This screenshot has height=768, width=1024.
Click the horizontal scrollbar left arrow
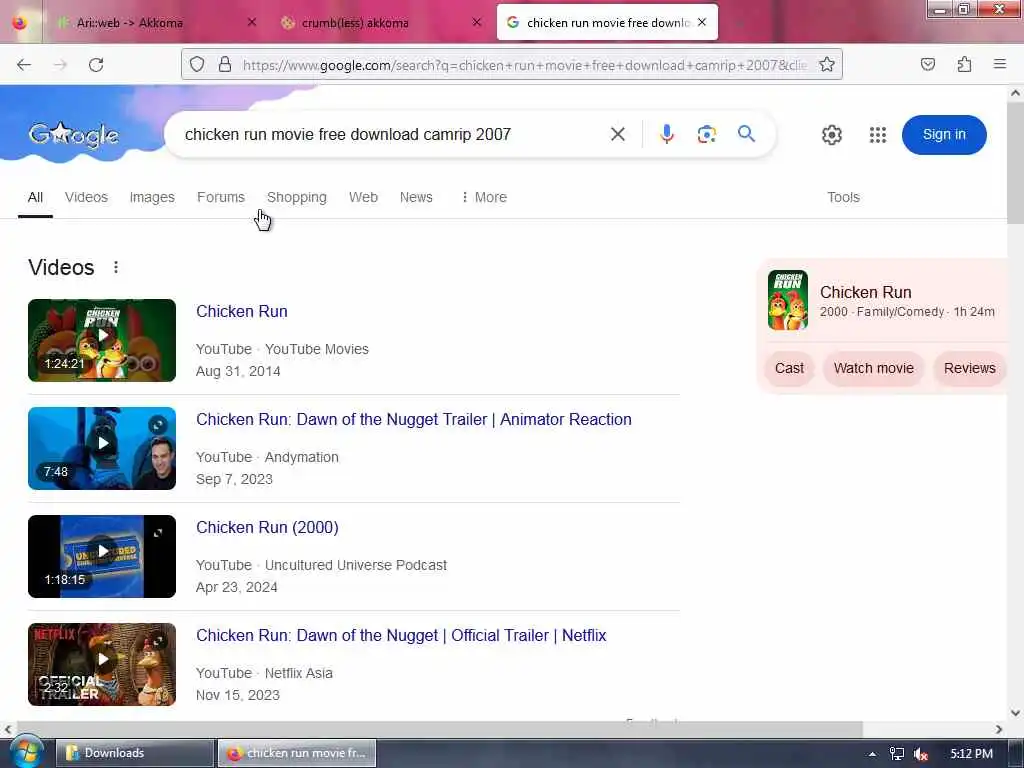point(8,729)
